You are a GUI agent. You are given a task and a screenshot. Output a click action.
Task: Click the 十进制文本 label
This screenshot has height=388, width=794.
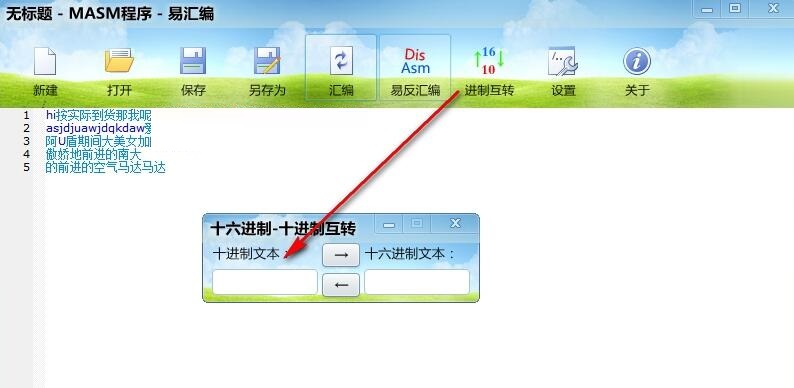[251, 254]
